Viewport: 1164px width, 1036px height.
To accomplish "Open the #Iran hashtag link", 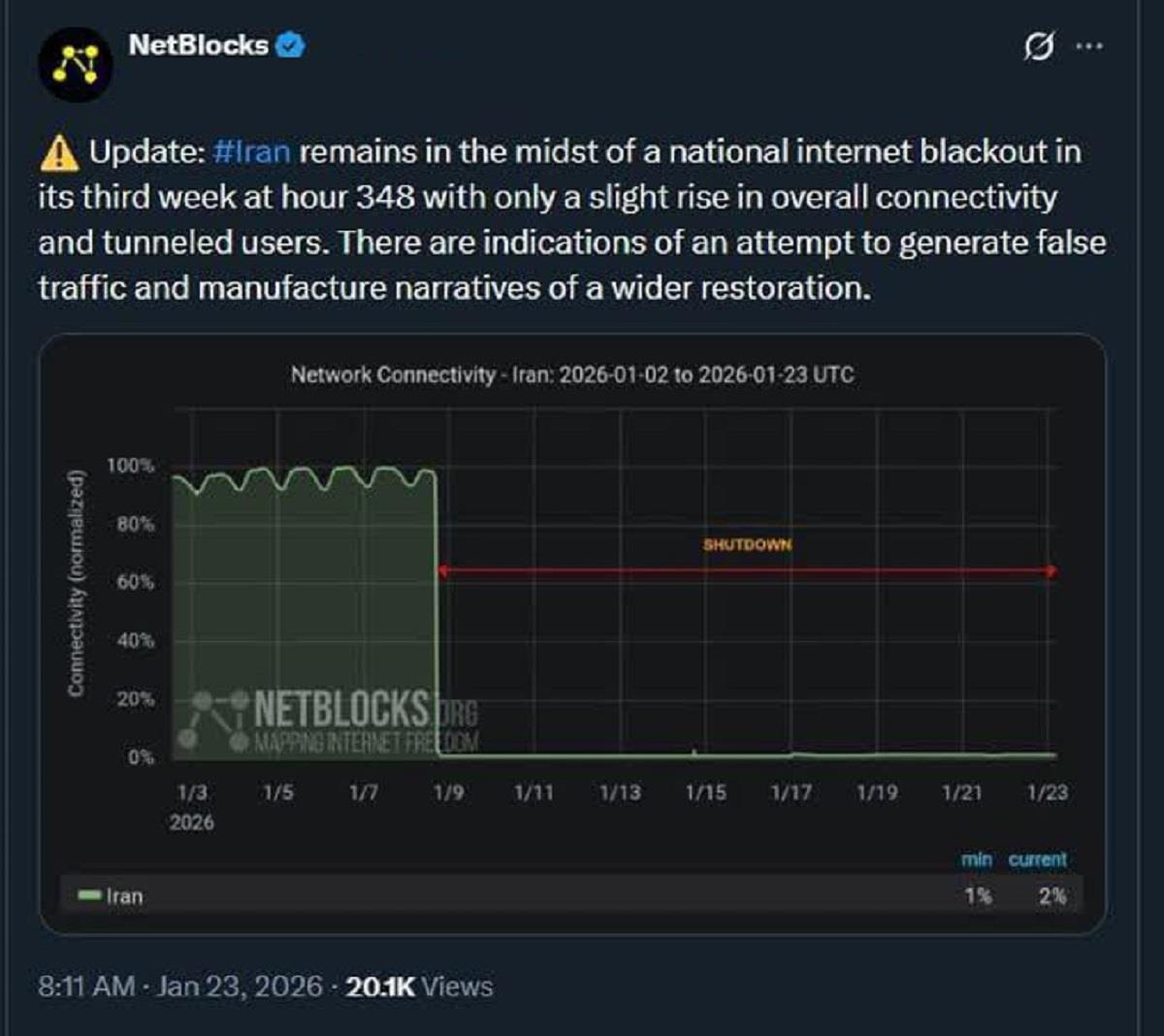I will tap(251, 152).
